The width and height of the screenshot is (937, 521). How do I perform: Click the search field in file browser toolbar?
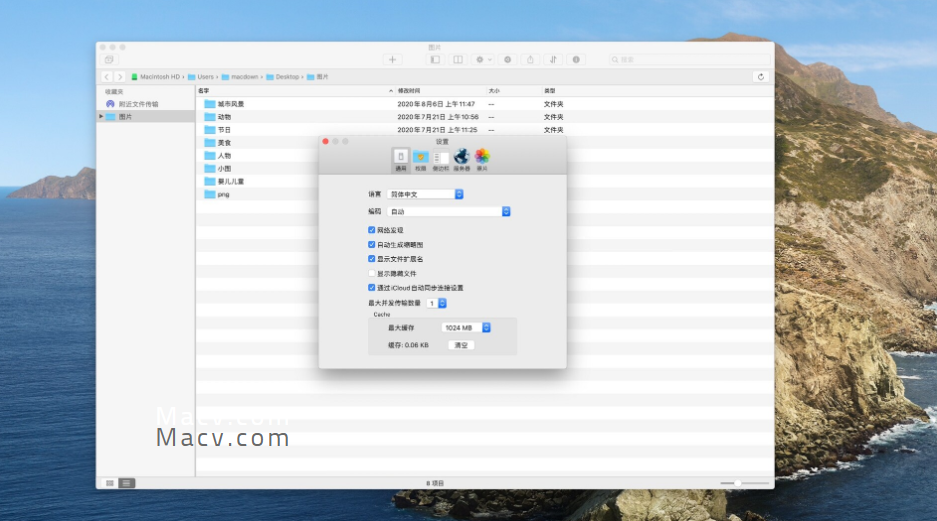[689, 60]
